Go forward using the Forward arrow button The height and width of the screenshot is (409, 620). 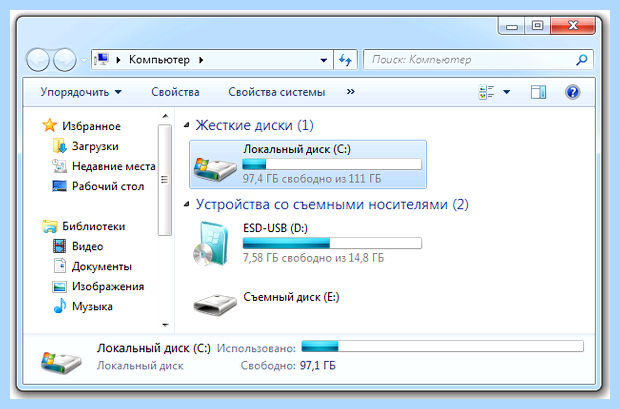tap(65, 60)
